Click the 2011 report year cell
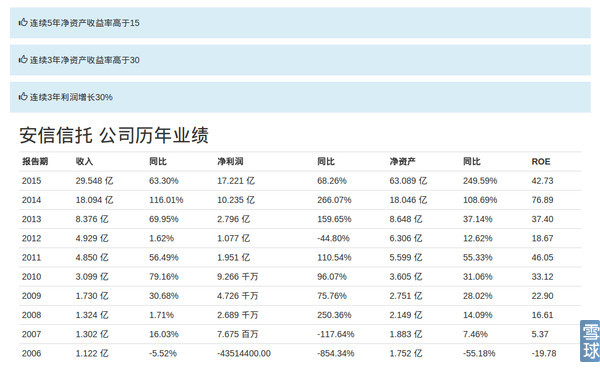600x370 pixels. pos(31,257)
